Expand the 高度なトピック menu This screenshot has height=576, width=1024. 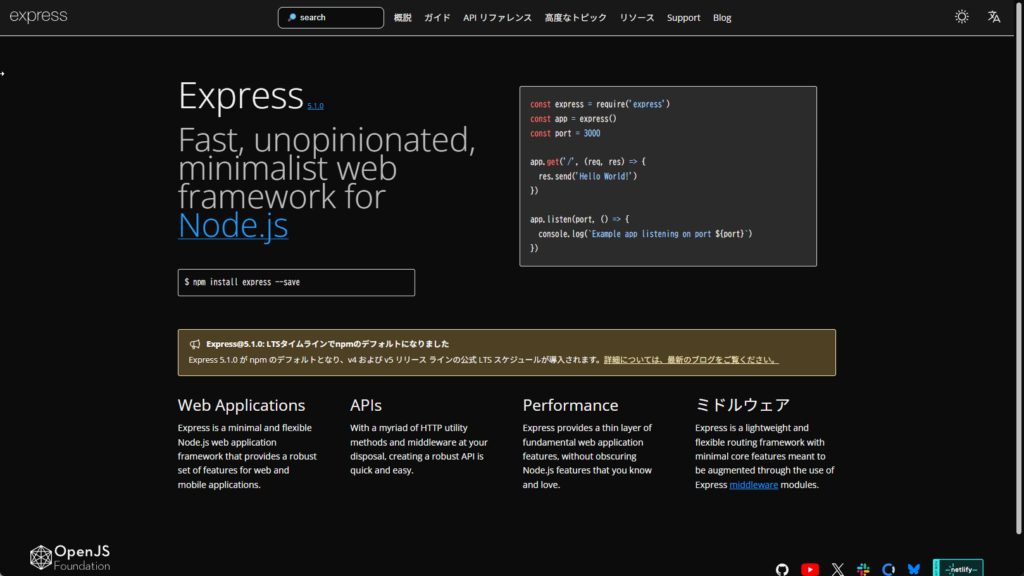click(575, 18)
